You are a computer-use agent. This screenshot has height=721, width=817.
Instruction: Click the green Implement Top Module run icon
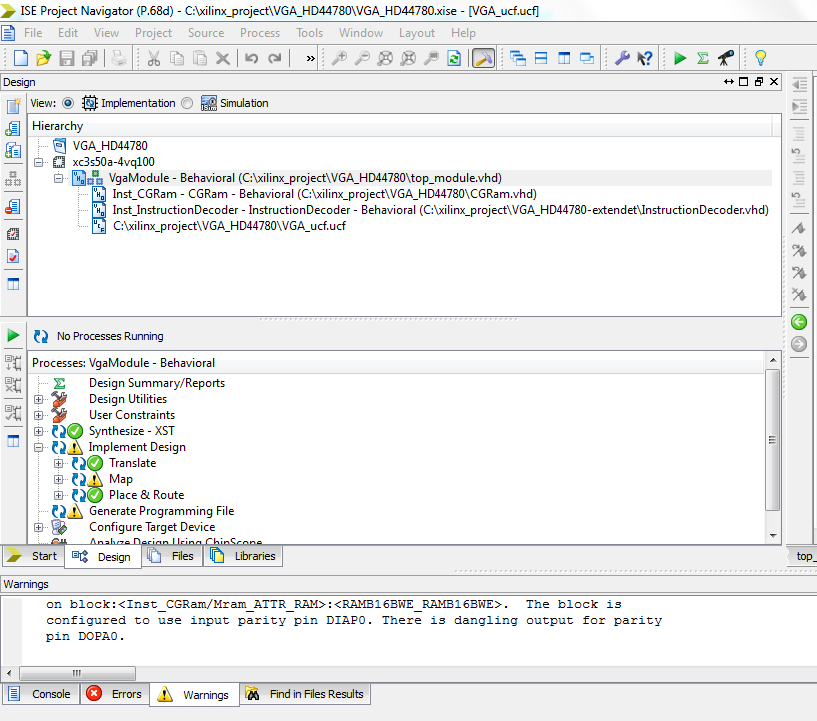point(679,58)
